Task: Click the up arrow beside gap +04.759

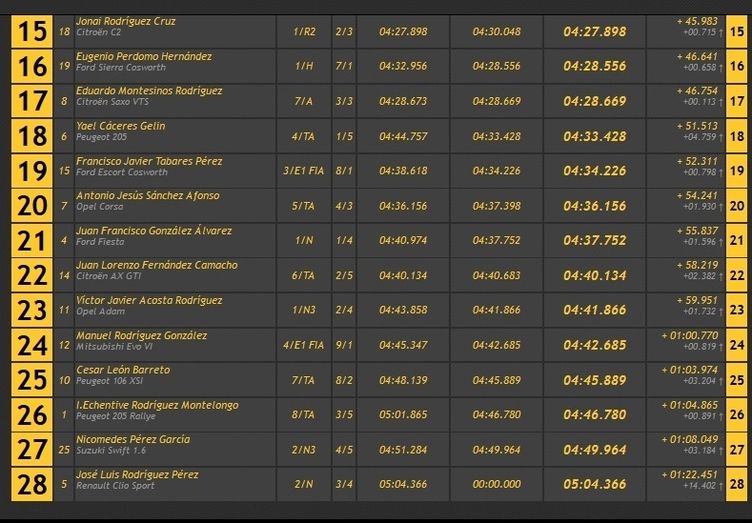Action: point(722,141)
